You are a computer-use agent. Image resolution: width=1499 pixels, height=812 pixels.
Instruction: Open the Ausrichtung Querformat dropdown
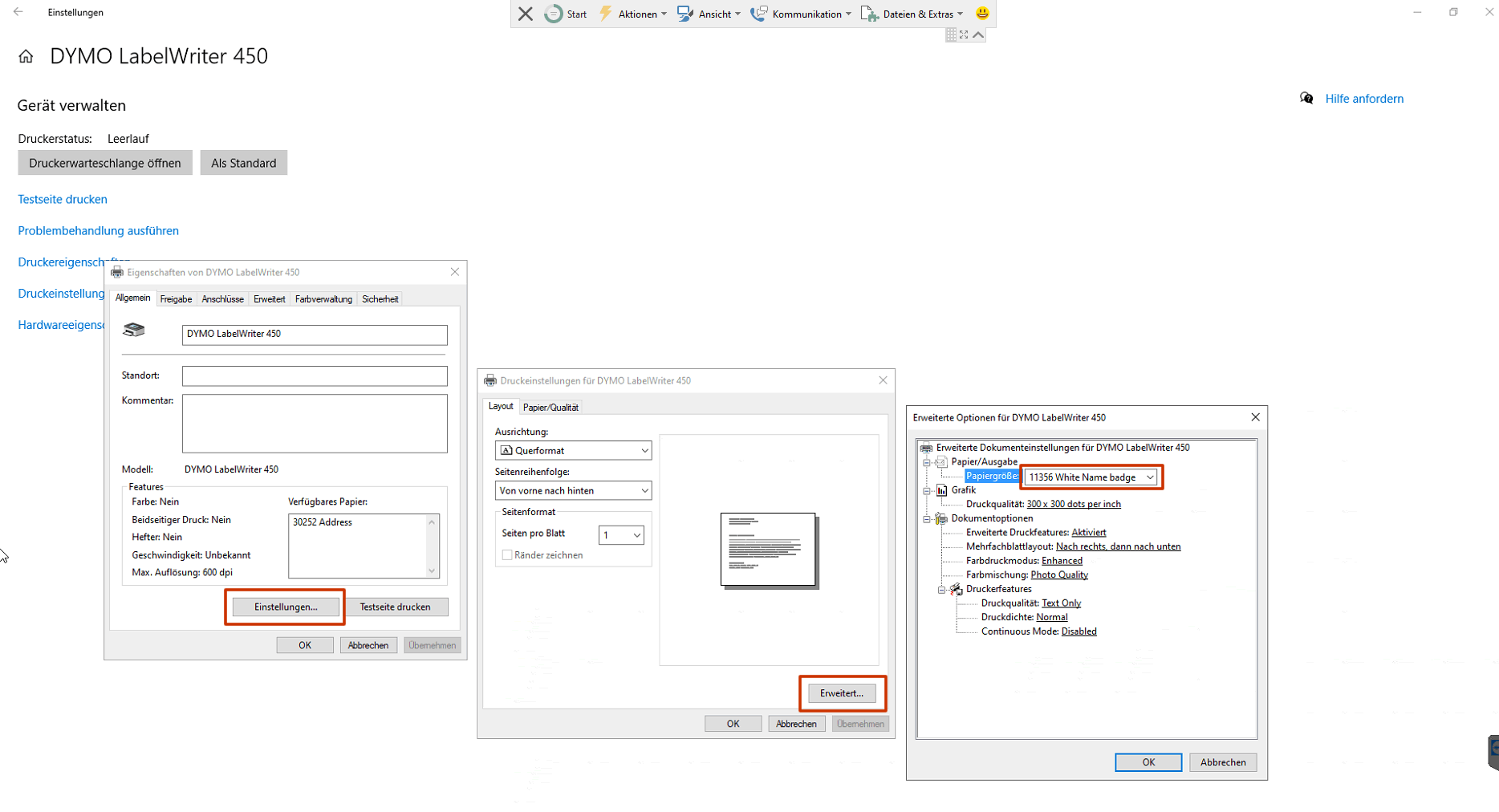[x=573, y=451]
